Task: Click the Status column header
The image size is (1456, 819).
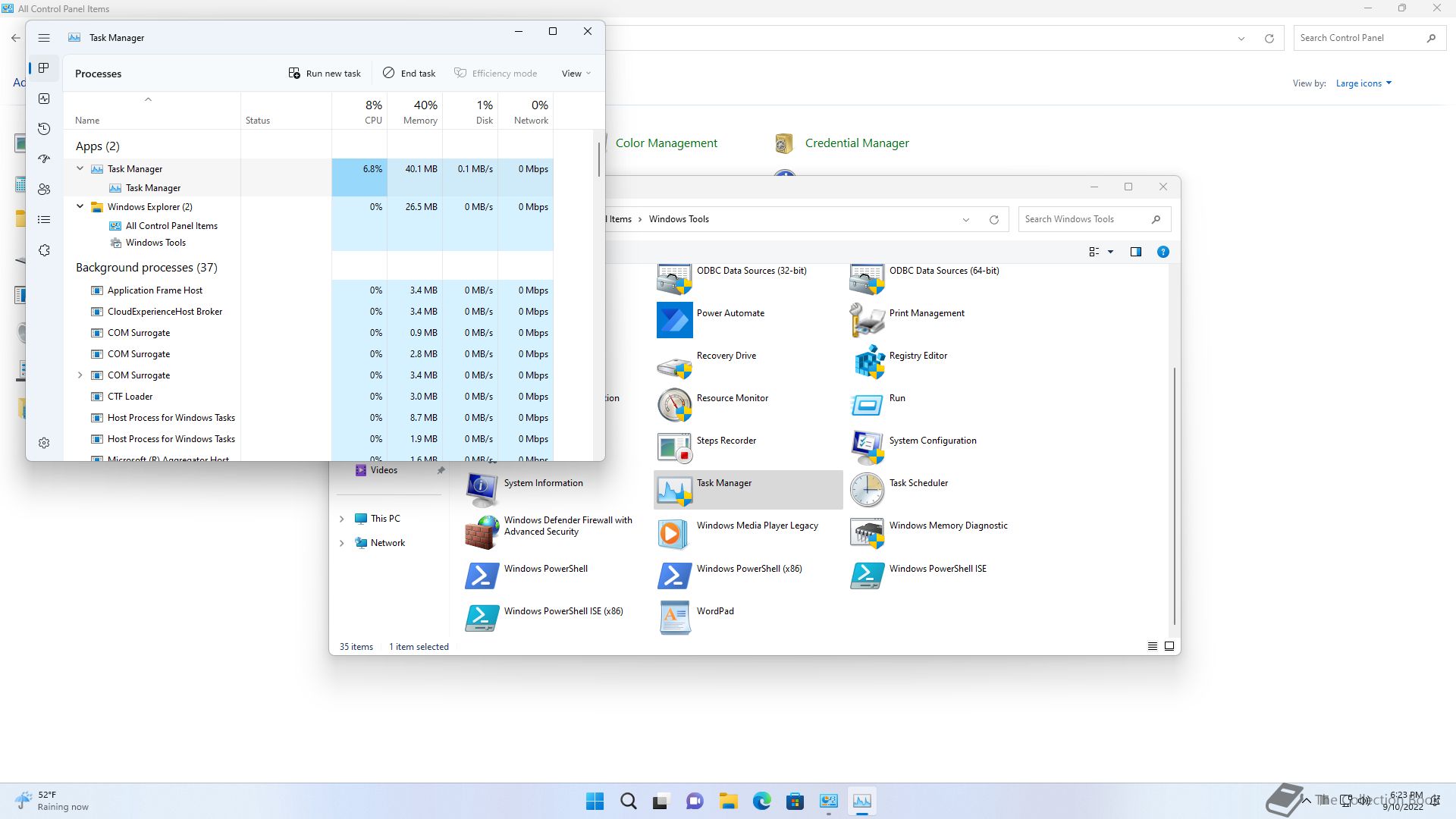Action: coord(286,111)
